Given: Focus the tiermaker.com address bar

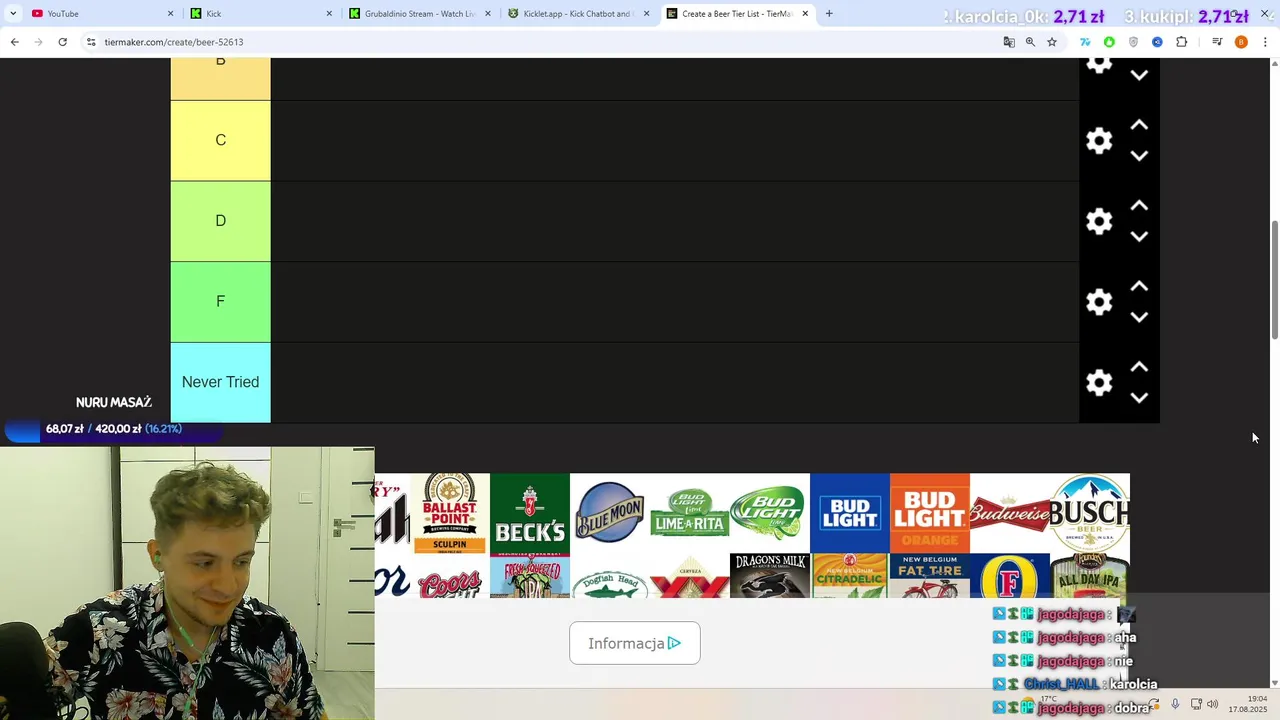Looking at the screenshot, I should [540, 42].
